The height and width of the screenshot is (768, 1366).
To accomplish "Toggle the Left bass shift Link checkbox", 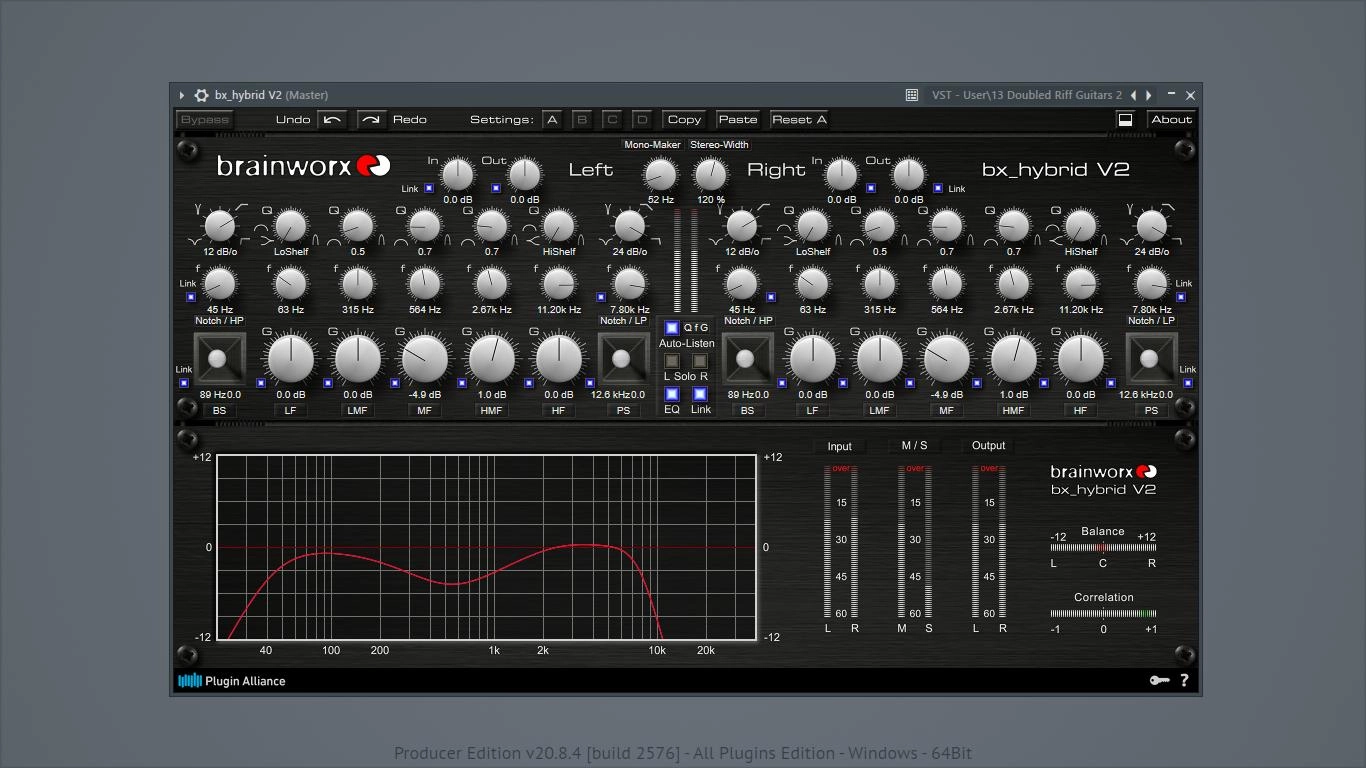I will (x=184, y=383).
